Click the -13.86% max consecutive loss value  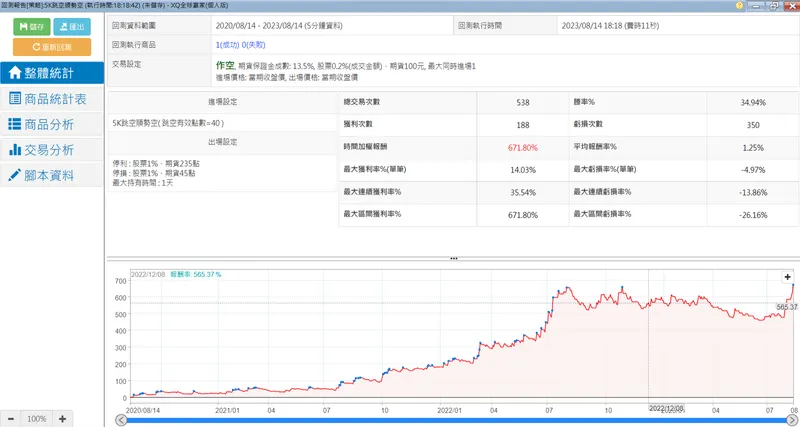(x=753, y=192)
